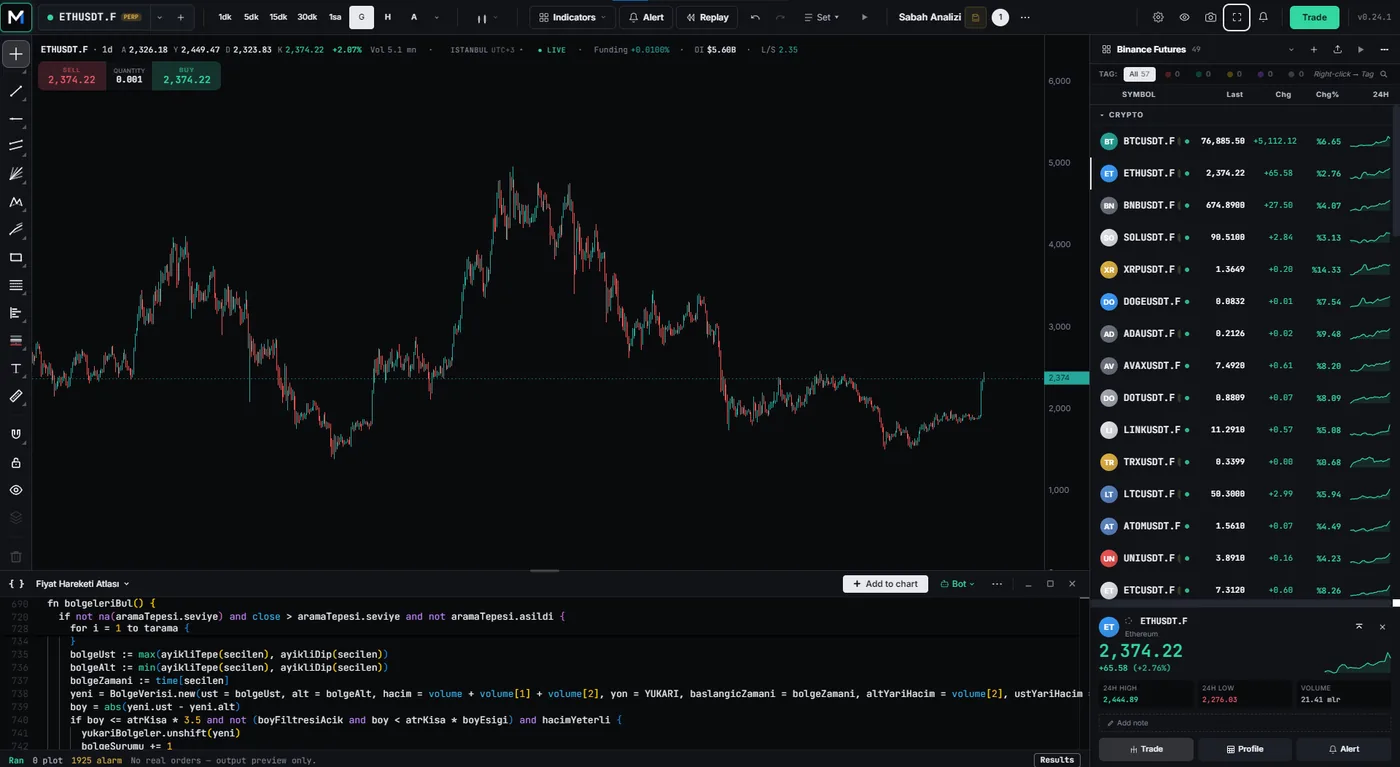Viewport: 1400px width, 767px height.
Task: Switch to the 15dk timeframe
Action: coord(278,17)
